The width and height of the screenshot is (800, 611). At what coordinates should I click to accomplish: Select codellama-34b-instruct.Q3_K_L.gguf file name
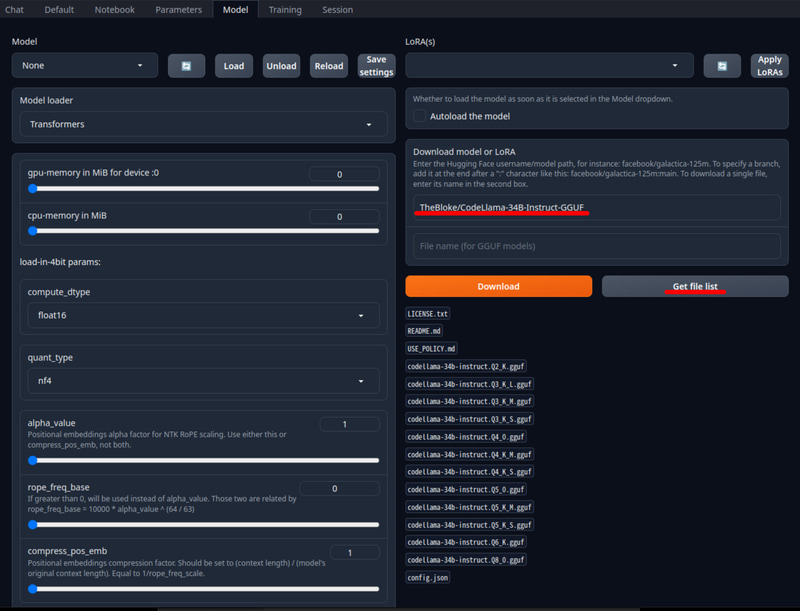coord(469,384)
